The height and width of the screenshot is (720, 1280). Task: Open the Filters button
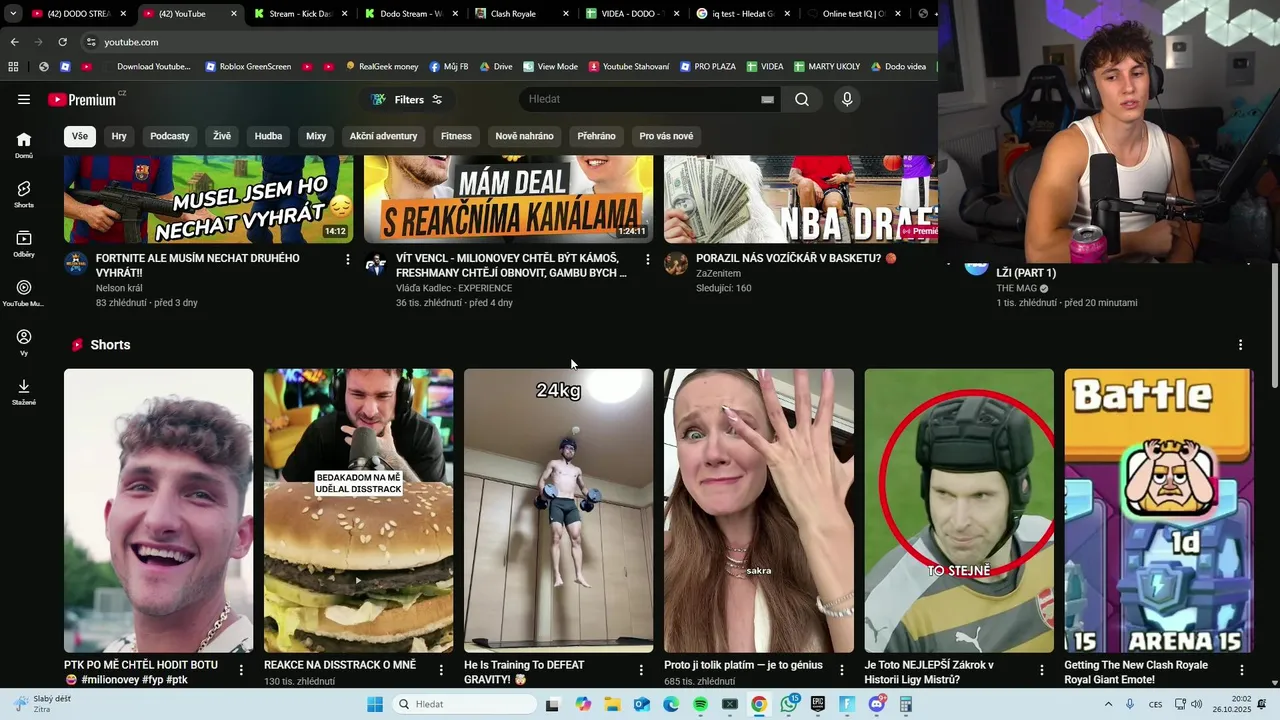pyautogui.click(x=407, y=99)
